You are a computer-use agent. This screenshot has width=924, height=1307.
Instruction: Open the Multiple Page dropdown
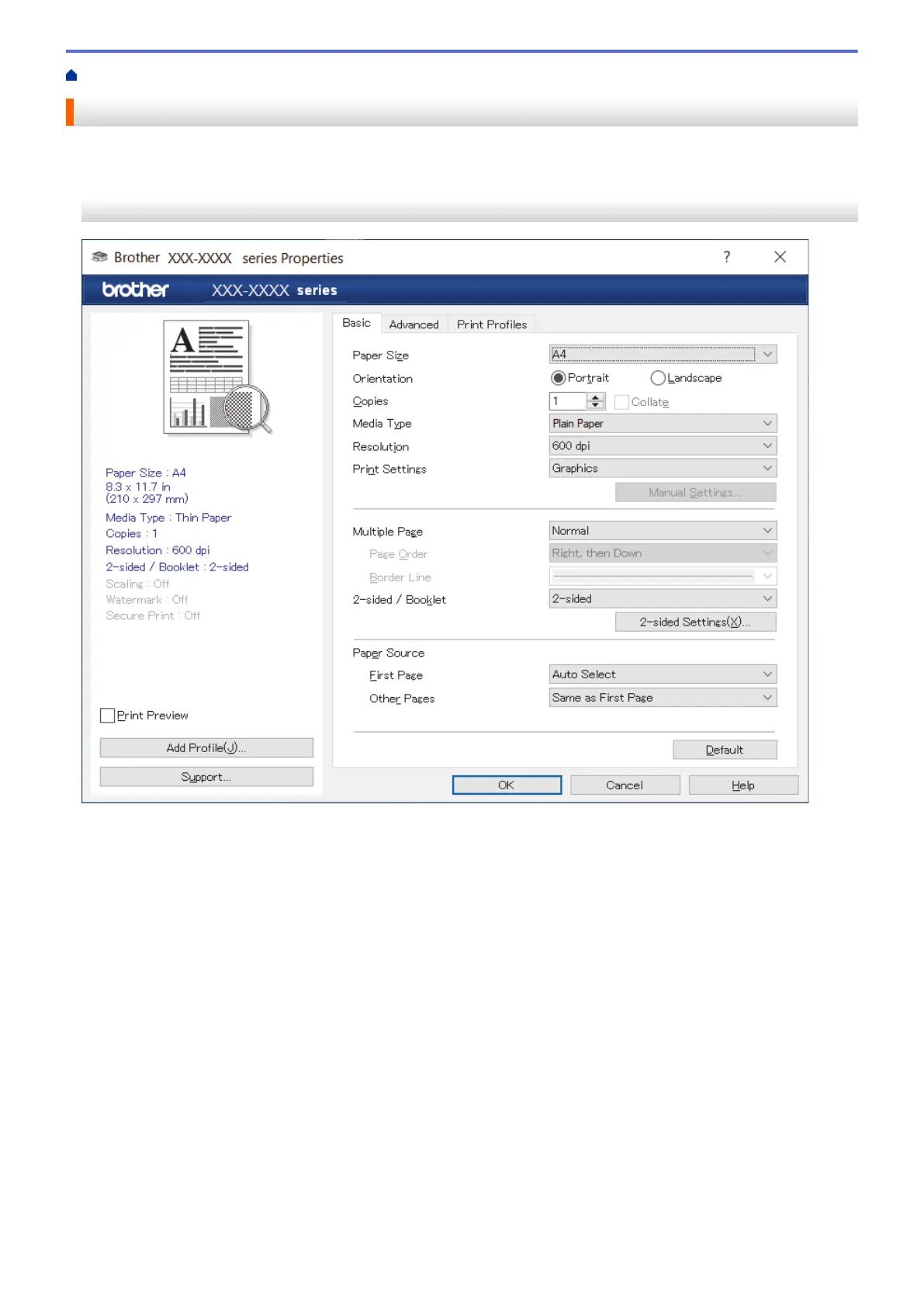(663, 531)
